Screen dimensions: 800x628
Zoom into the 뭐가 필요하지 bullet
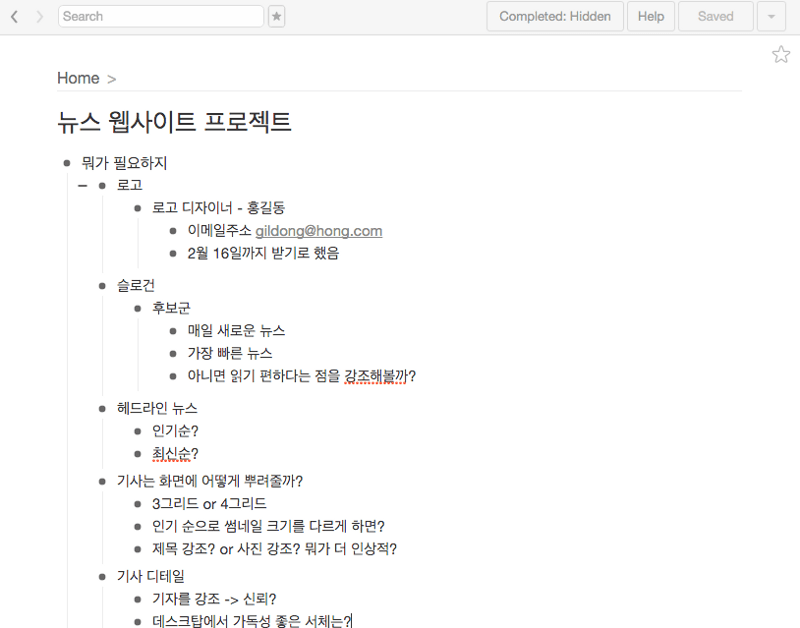67,163
